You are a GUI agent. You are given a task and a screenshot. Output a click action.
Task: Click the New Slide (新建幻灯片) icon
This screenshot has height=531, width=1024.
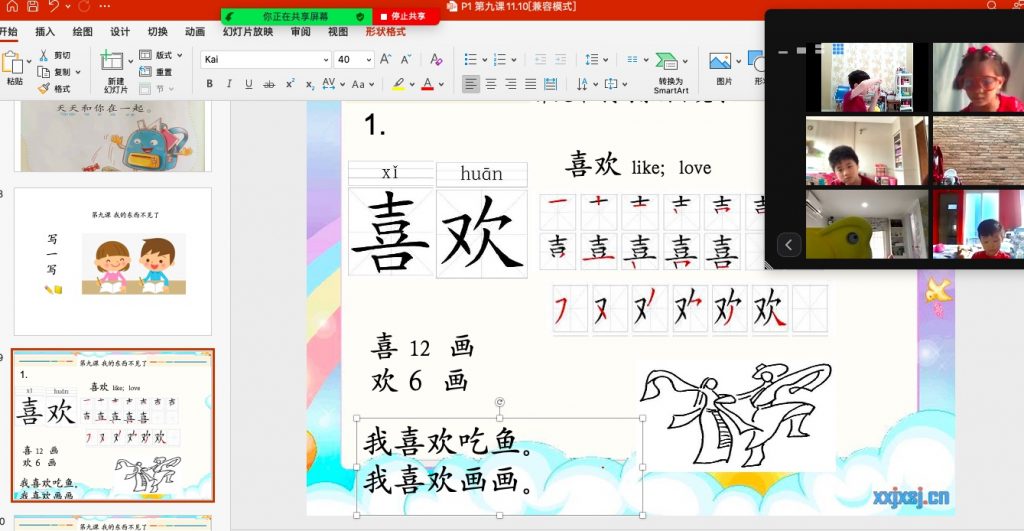point(112,61)
